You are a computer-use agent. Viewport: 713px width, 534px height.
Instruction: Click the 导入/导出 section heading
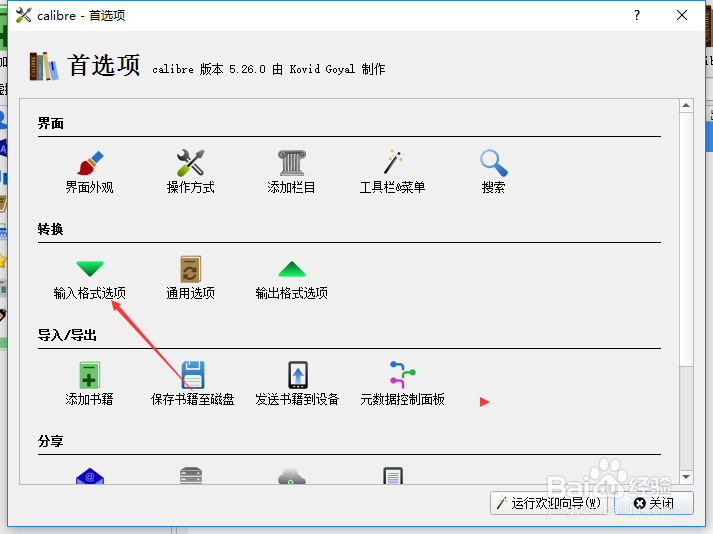67,335
